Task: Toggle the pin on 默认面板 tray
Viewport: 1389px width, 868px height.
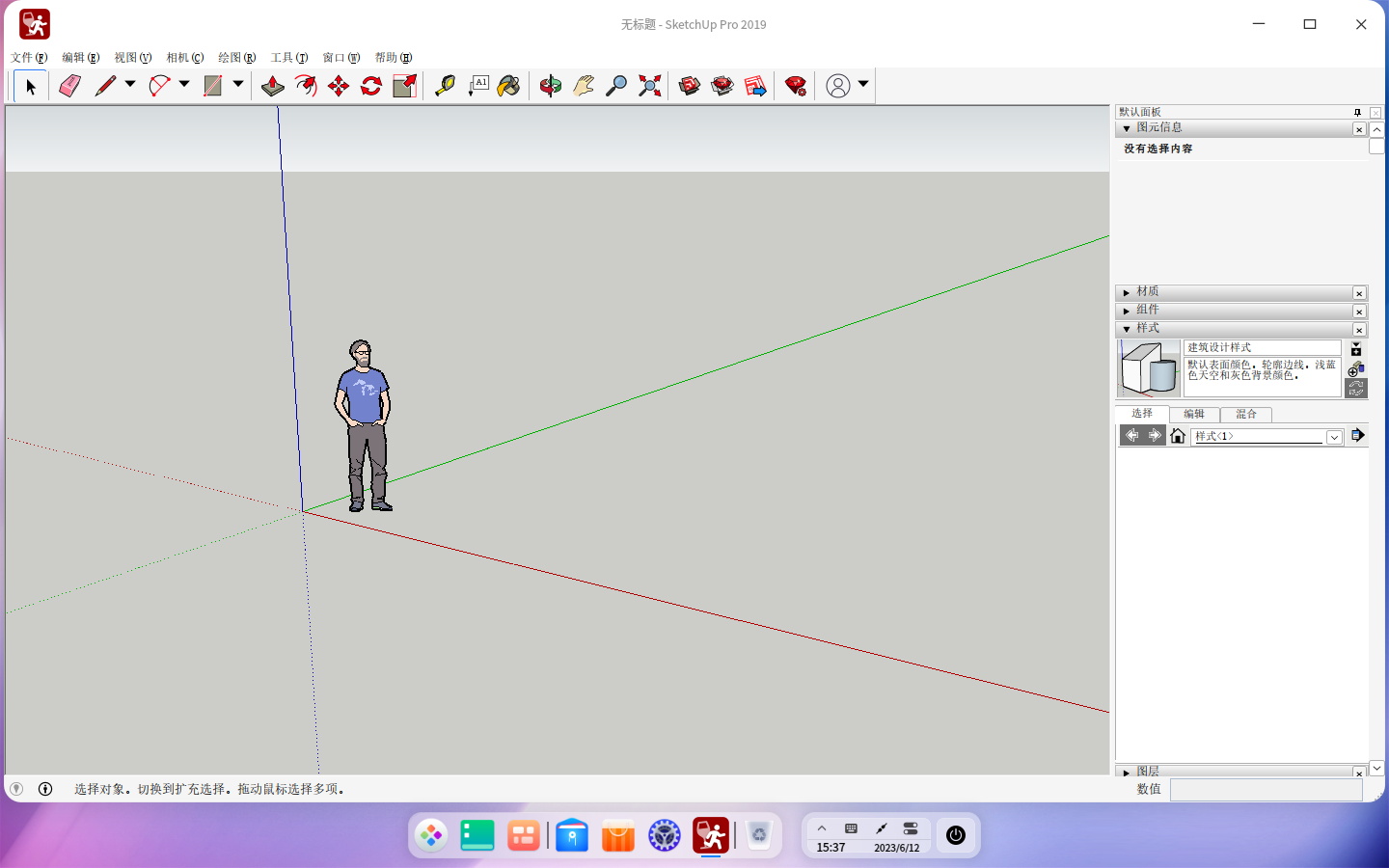Action: point(1357,113)
